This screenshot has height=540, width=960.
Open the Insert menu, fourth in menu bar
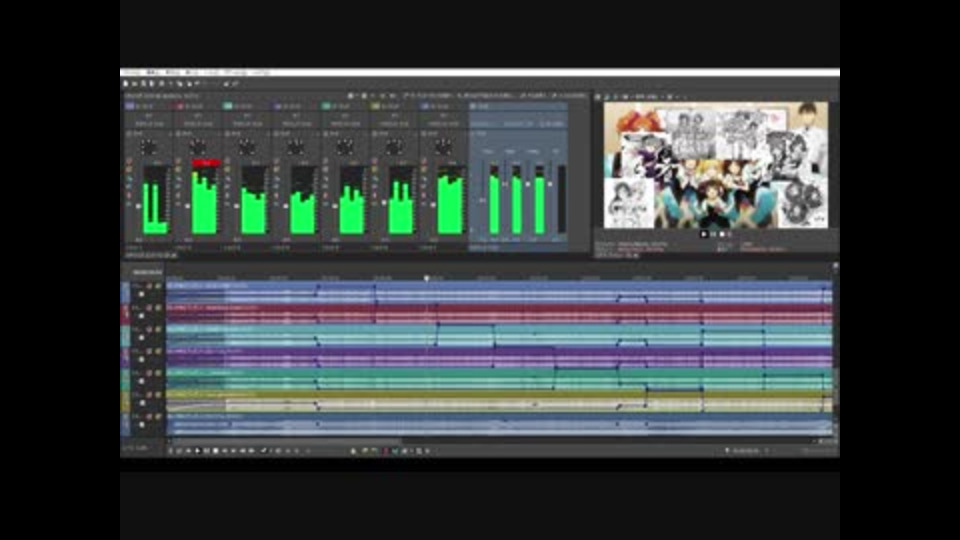pos(192,73)
